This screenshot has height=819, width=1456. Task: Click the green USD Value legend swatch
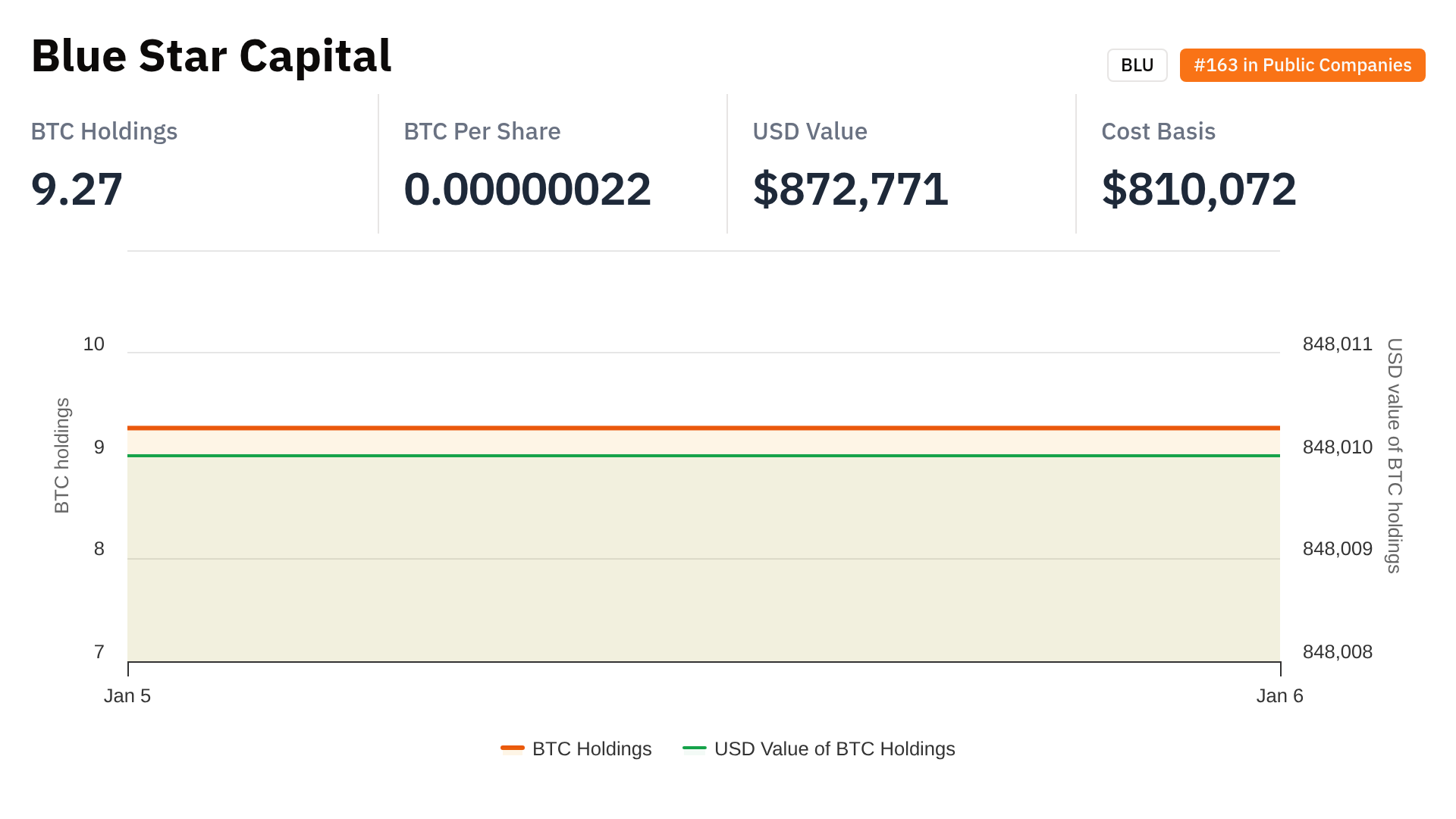click(694, 748)
